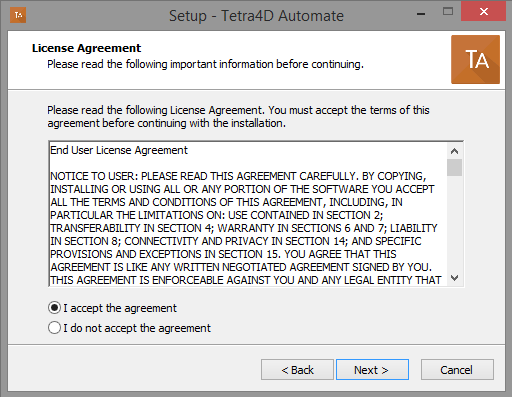The width and height of the screenshot is (512, 397).
Task: Click line 'PROVISIONS AND EXCEPTIONS IN SECTION 15'
Action: click(x=223, y=254)
